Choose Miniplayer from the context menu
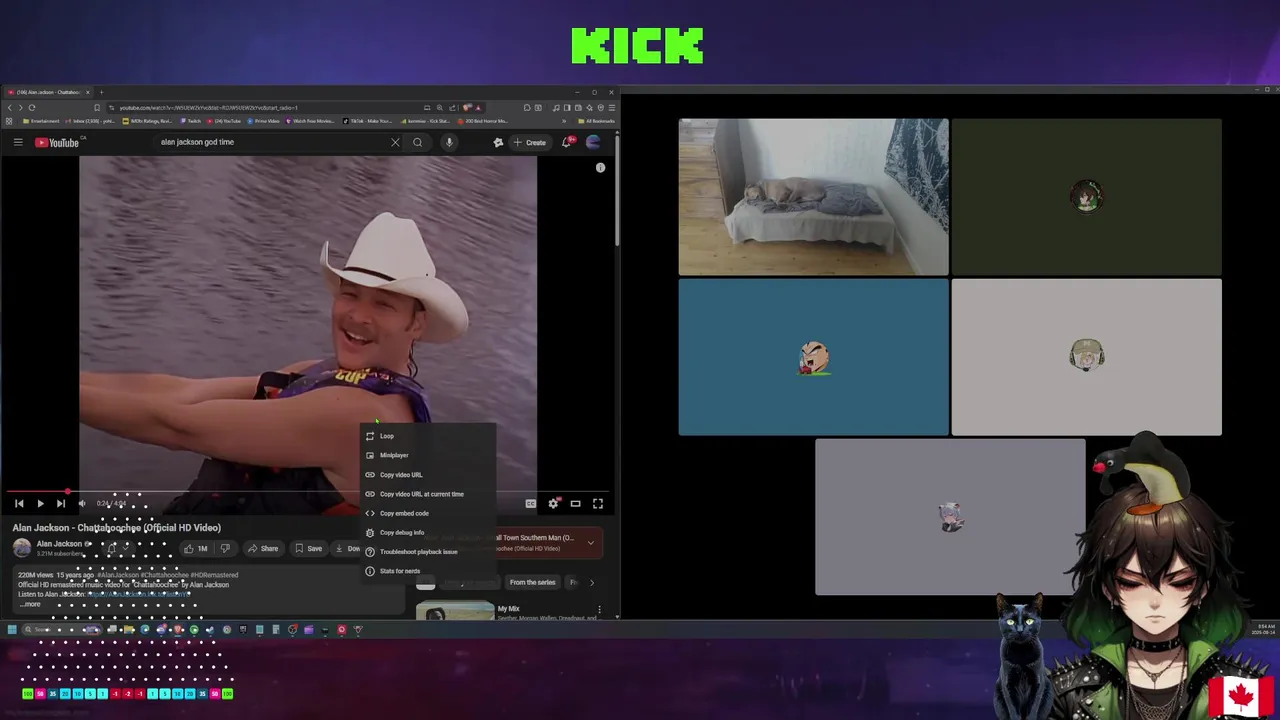 (x=428, y=455)
